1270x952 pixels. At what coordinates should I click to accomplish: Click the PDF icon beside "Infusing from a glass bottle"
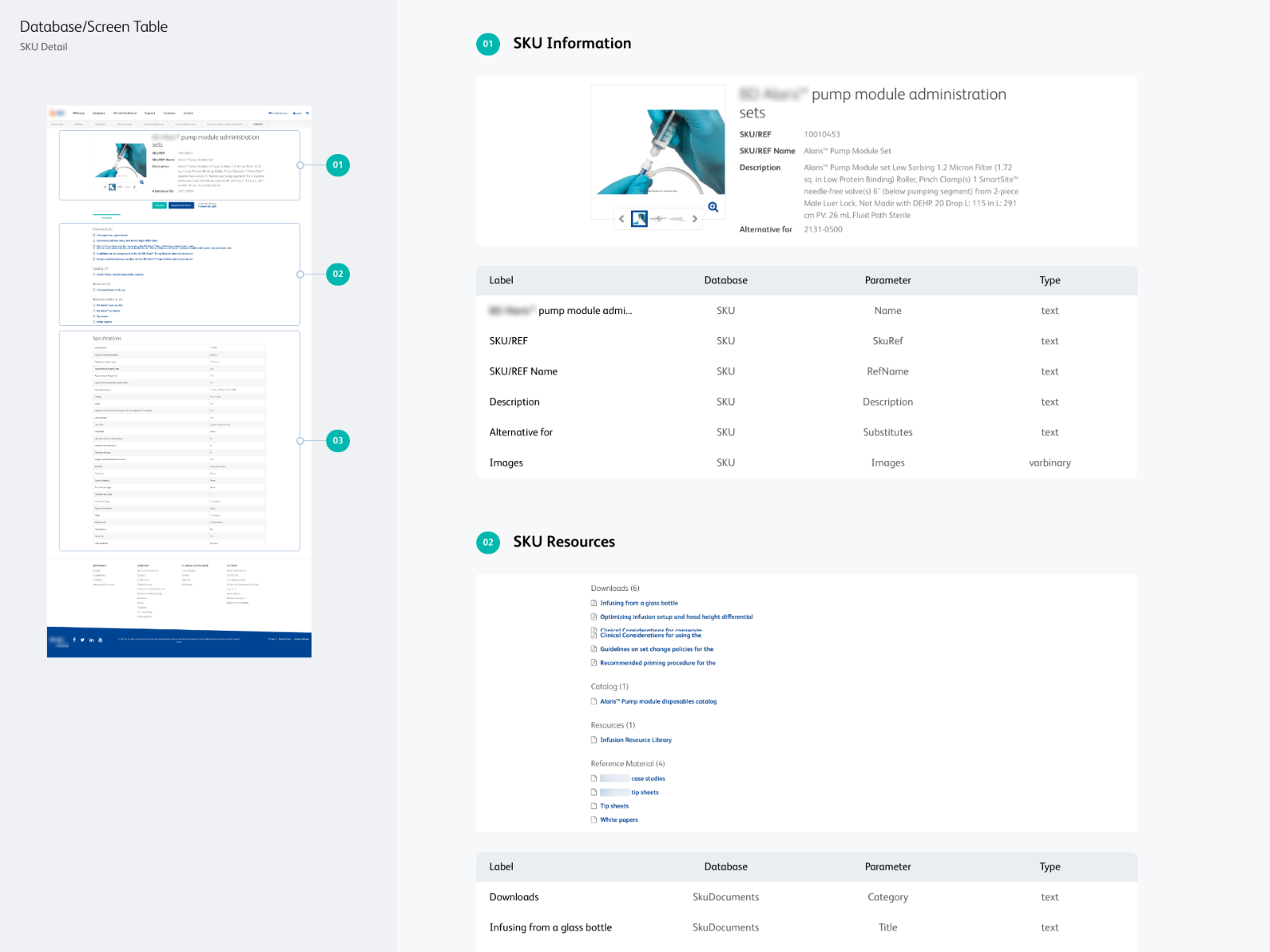click(594, 603)
